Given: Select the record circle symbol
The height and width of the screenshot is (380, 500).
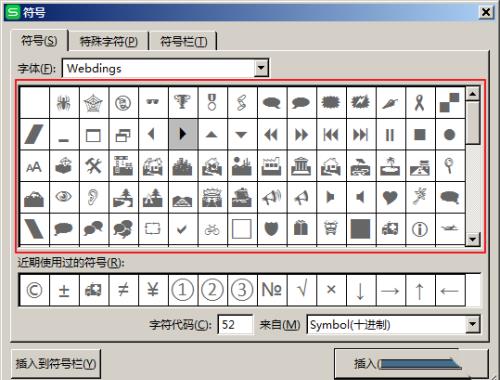Looking at the screenshot, I should (450, 135).
